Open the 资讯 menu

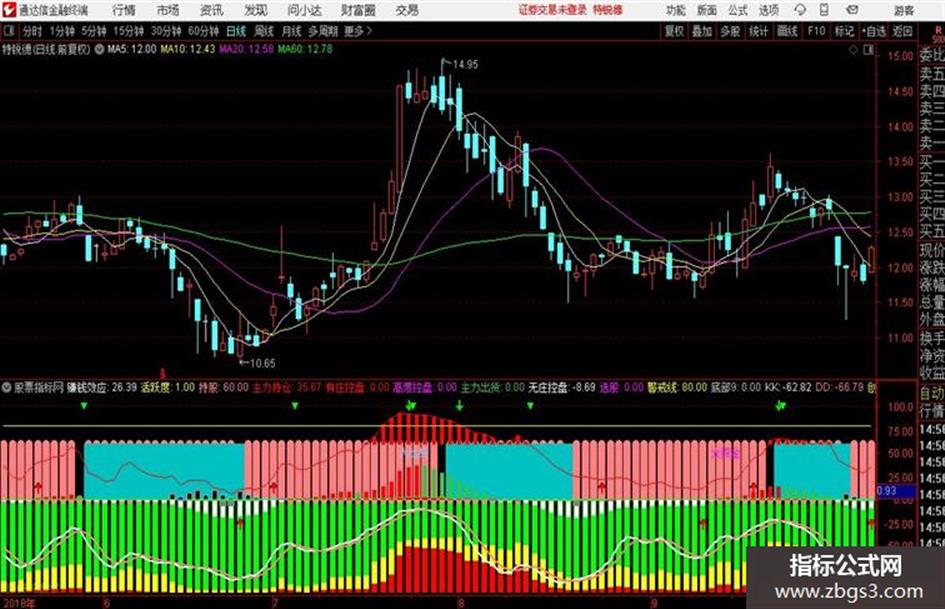pyautogui.click(x=212, y=10)
